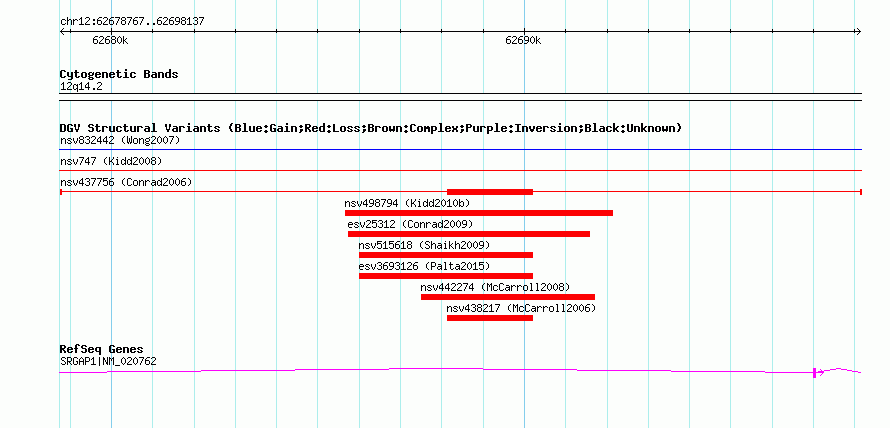Viewport: 890px width, 428px height.
Task: Click the red bar under esv3693126
Action: point(446,276)
